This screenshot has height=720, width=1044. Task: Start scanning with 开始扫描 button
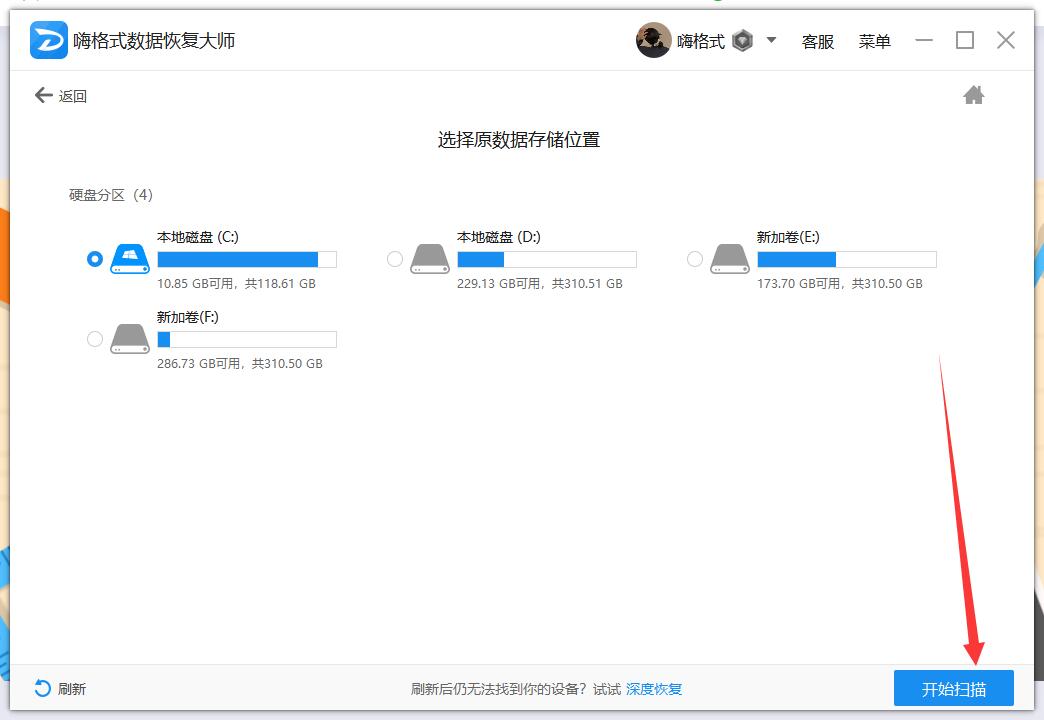953,688
